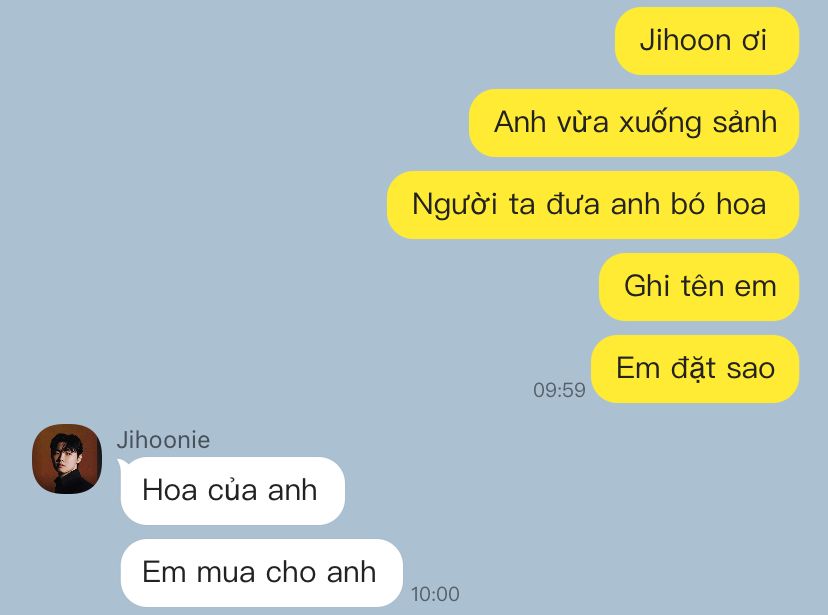This screenshot has width=828, height=615.
Task: Click the word "Người" in third message
Action: [455, 205]
